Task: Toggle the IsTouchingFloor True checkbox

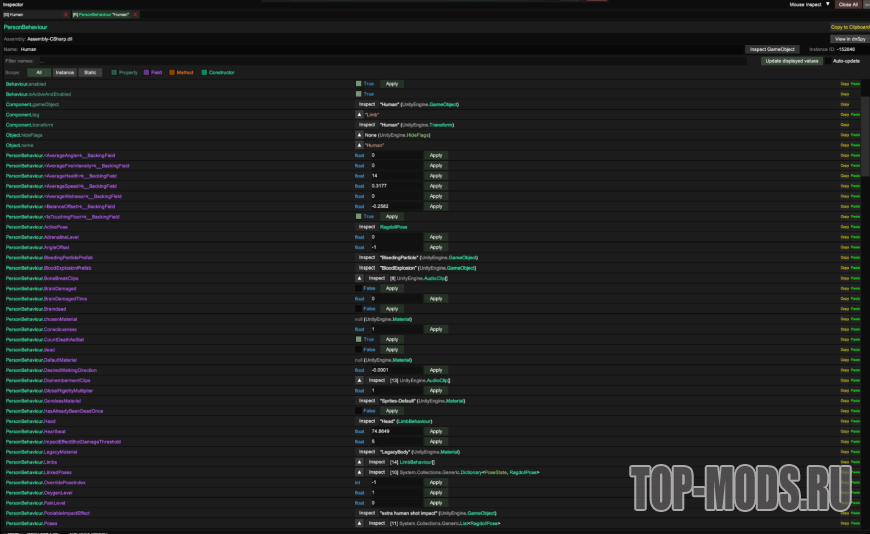Action: 358,216
